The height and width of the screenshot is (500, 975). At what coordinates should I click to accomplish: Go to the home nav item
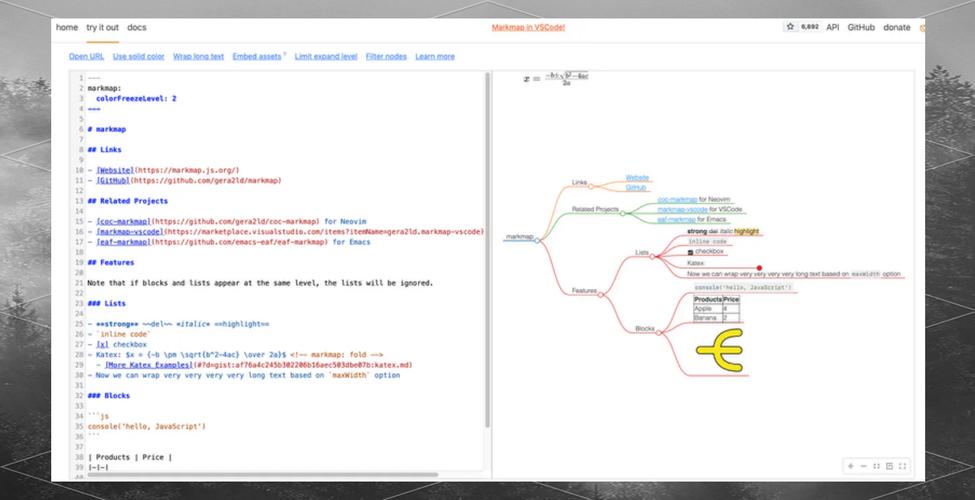[67, 27]
